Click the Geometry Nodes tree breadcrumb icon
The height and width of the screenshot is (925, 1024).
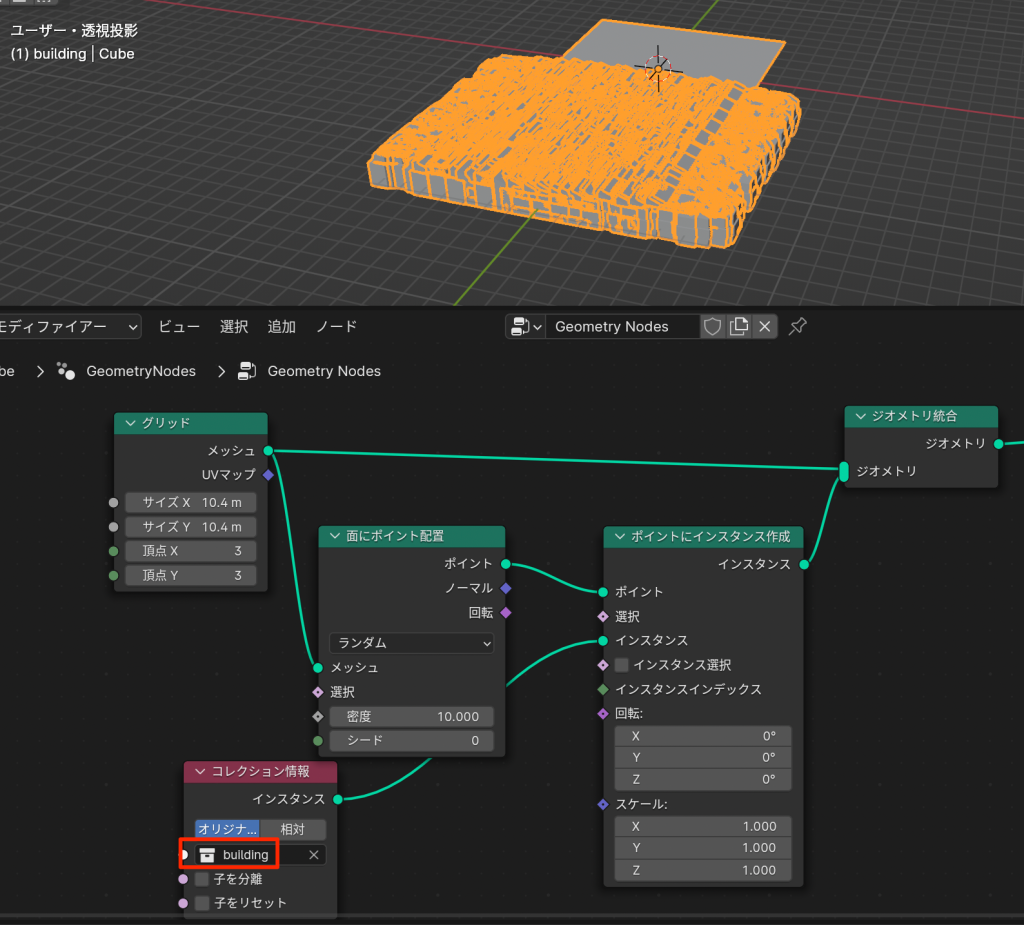[247, 371]
